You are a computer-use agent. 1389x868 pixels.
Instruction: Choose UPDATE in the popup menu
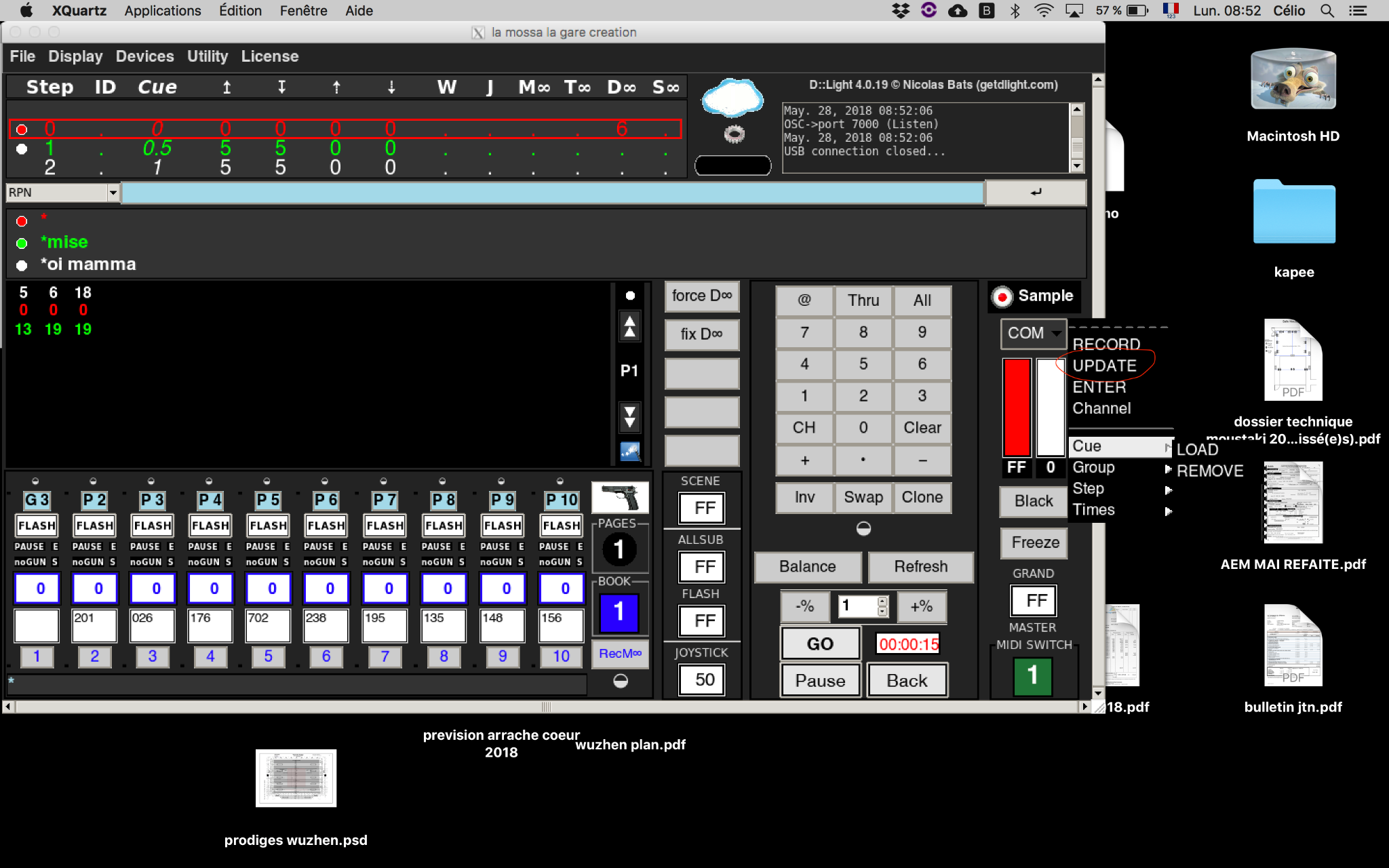tap(1104, 366)
